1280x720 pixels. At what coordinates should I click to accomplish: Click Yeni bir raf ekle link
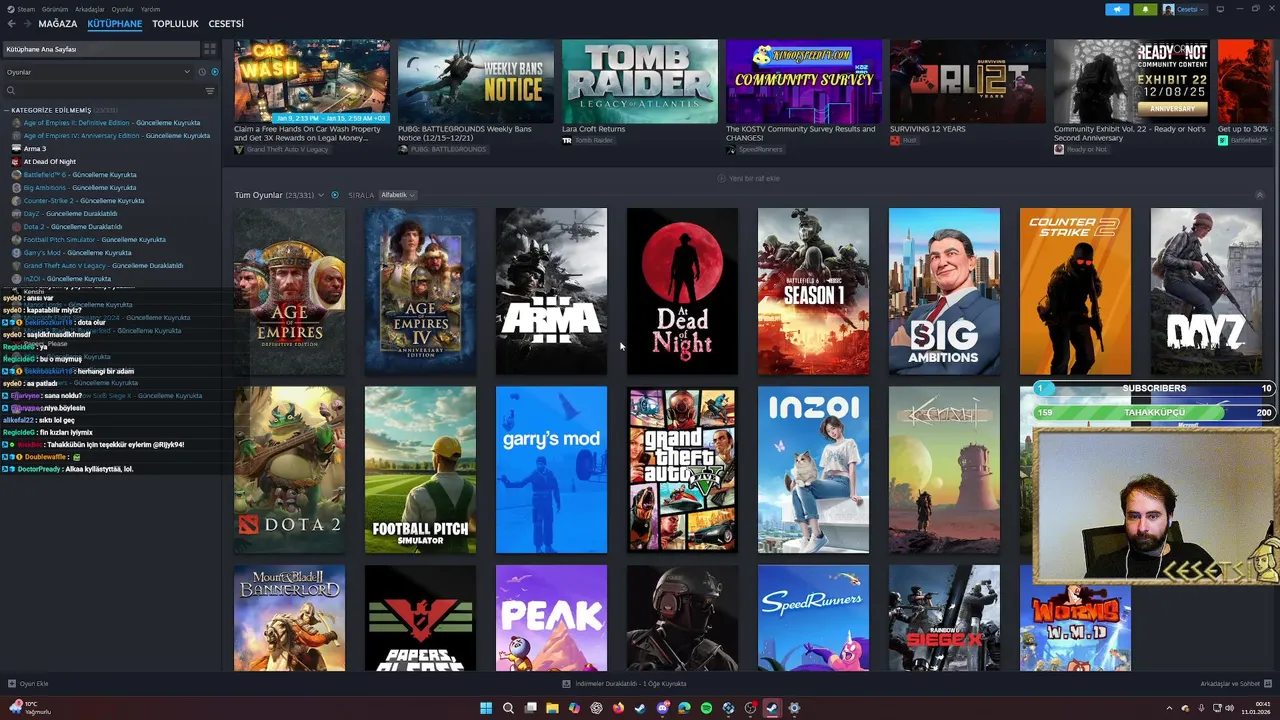(748, 178)
